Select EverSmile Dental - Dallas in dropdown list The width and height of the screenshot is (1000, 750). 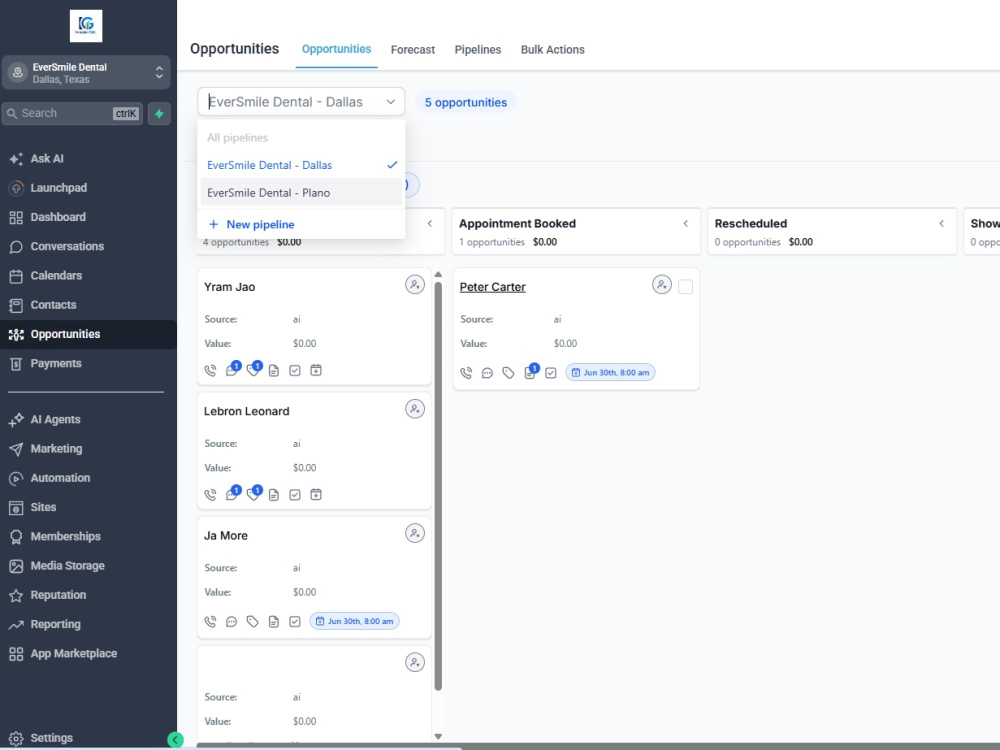[302, 165]
